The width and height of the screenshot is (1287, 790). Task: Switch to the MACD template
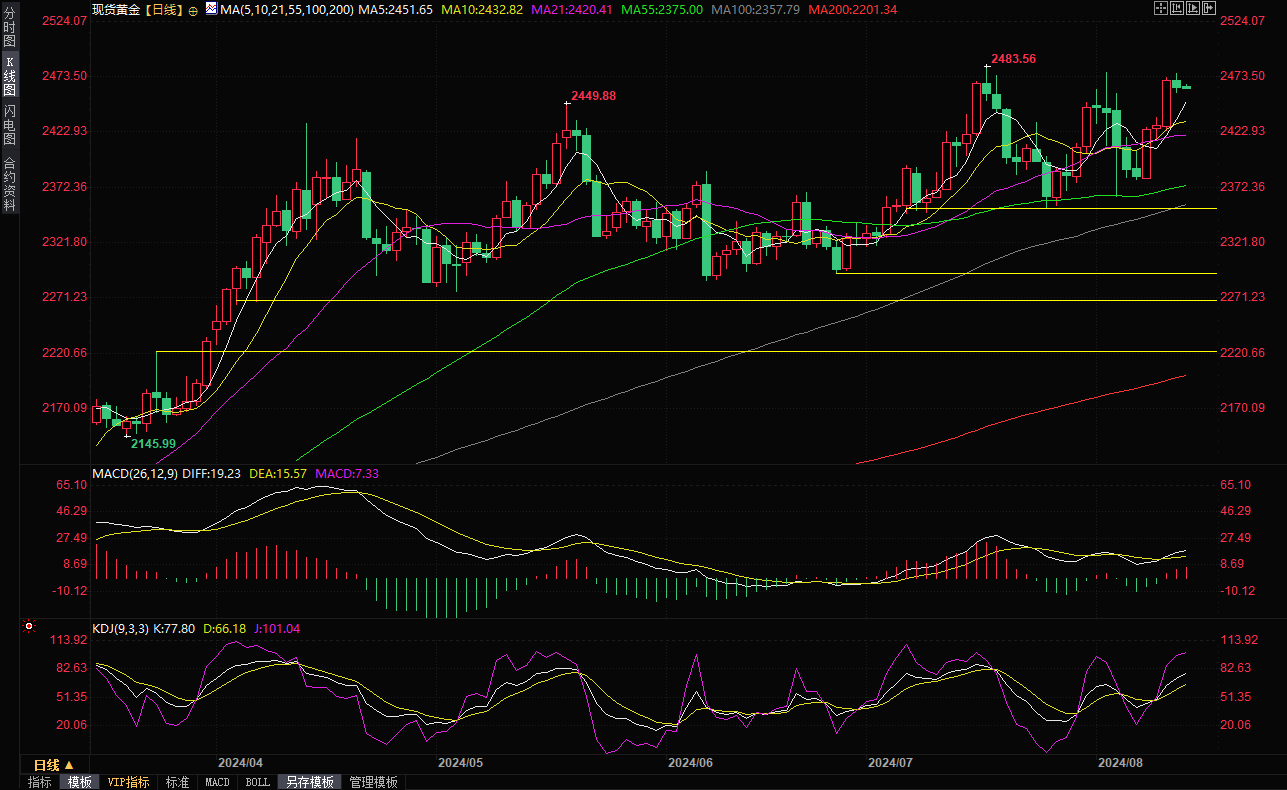217,782
